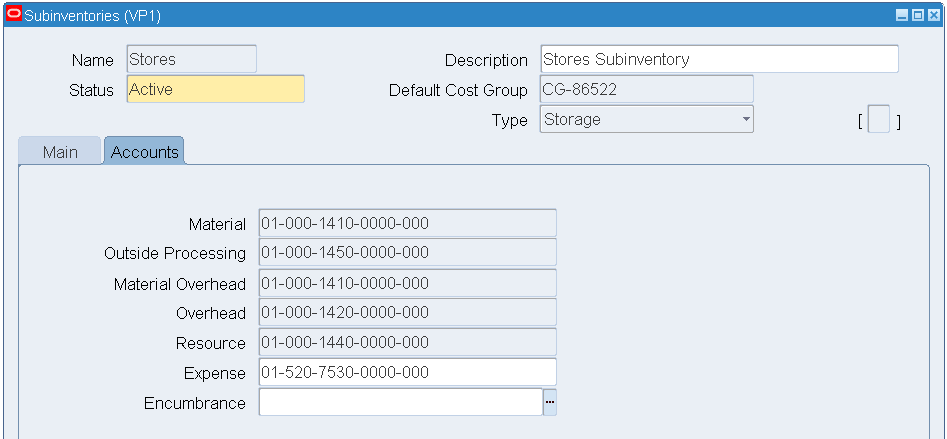
Task: Edit the Description field
Action: (719, 59)
